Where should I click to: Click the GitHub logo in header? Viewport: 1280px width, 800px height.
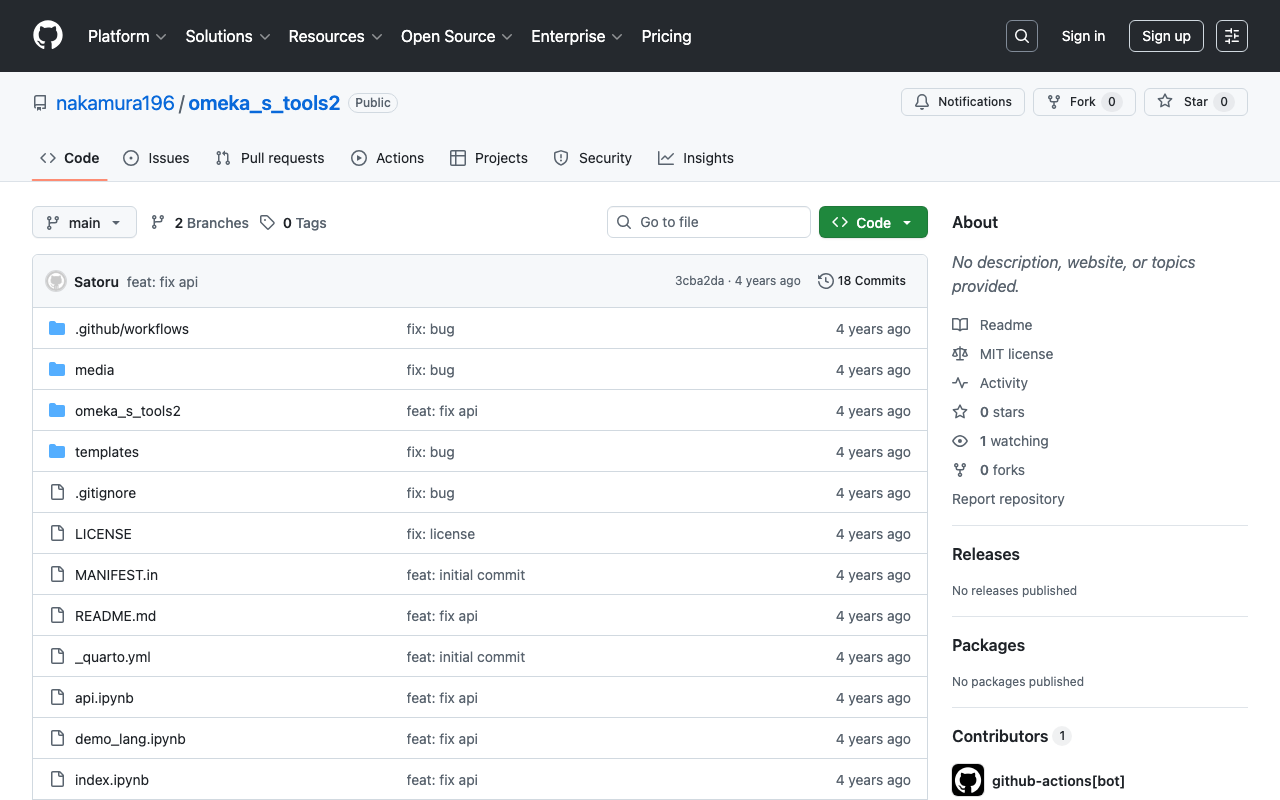click(x=48, y=36)
